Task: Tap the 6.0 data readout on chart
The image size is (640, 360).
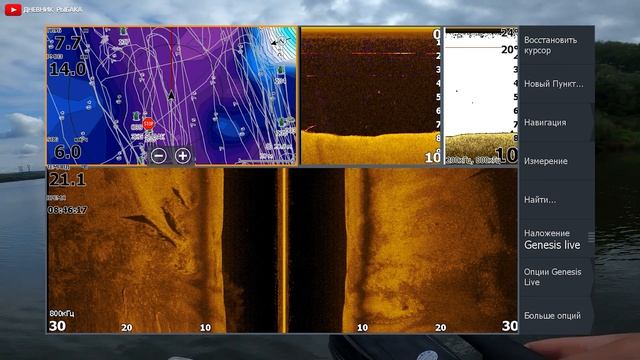Action: 67,152
